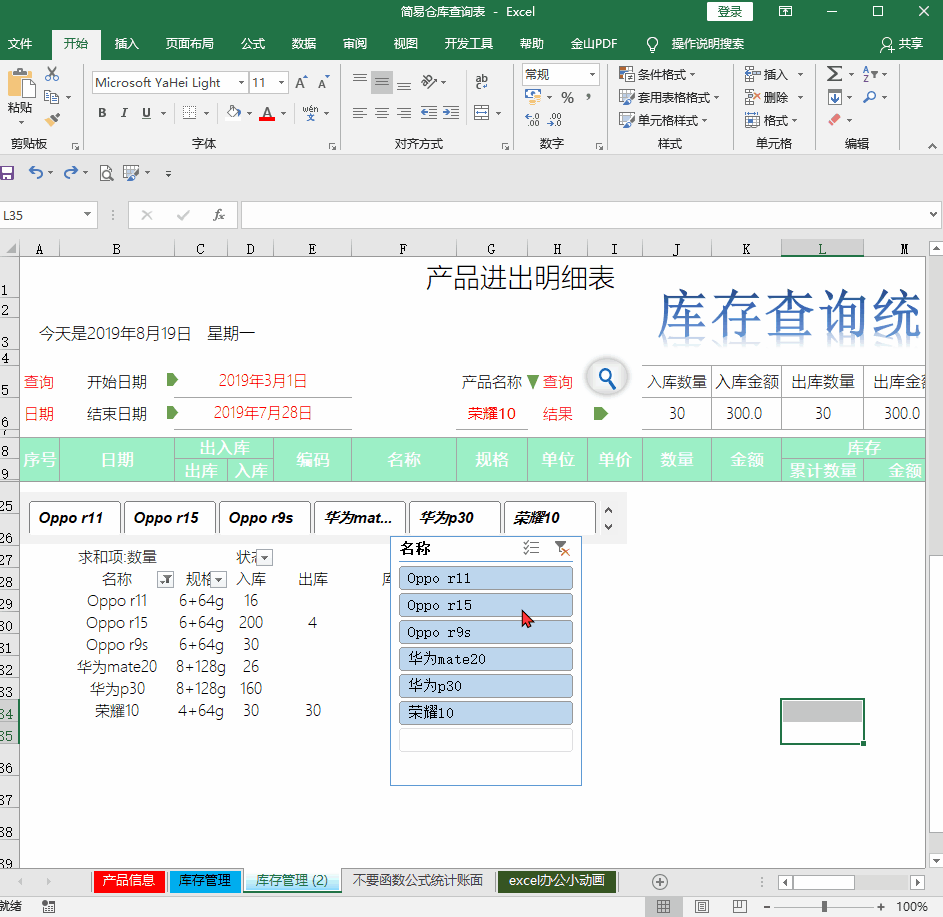Viewport: 943px width, 917px height.
Task: Open the 条件格式 dropdown
Action: pos(657,75)
